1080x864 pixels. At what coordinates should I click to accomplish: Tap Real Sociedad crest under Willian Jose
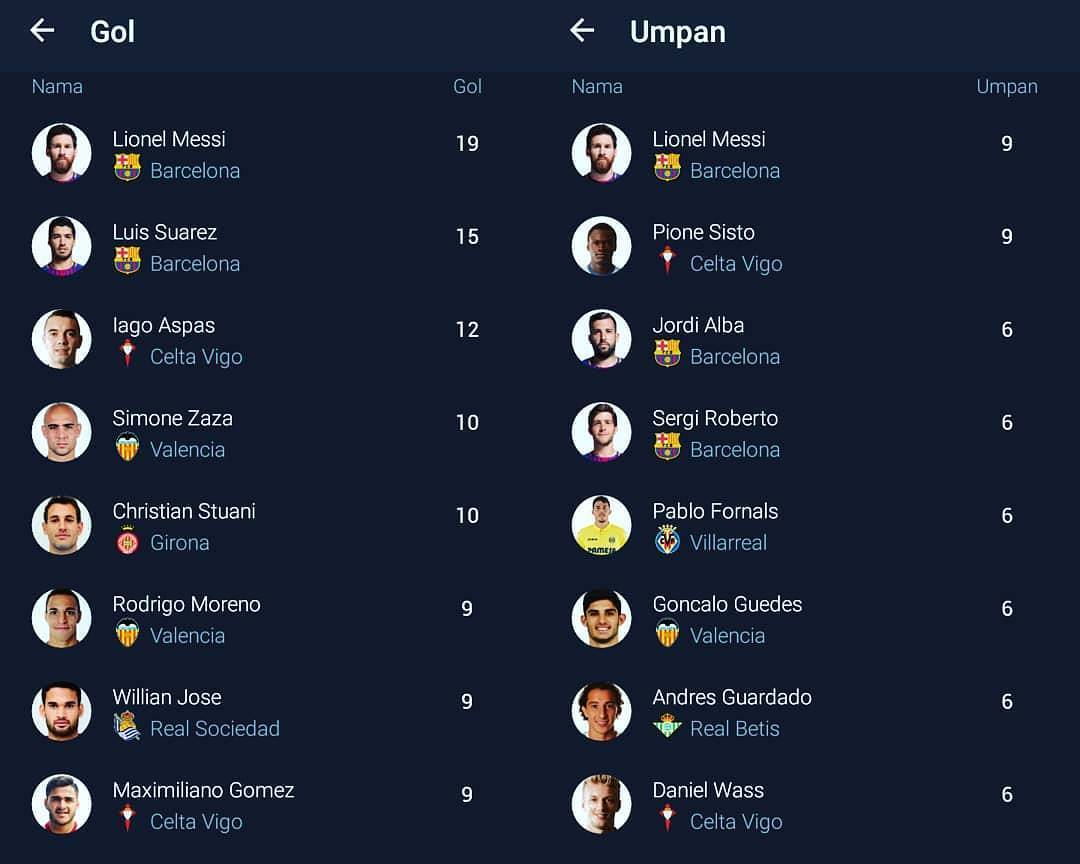[127, 726]
